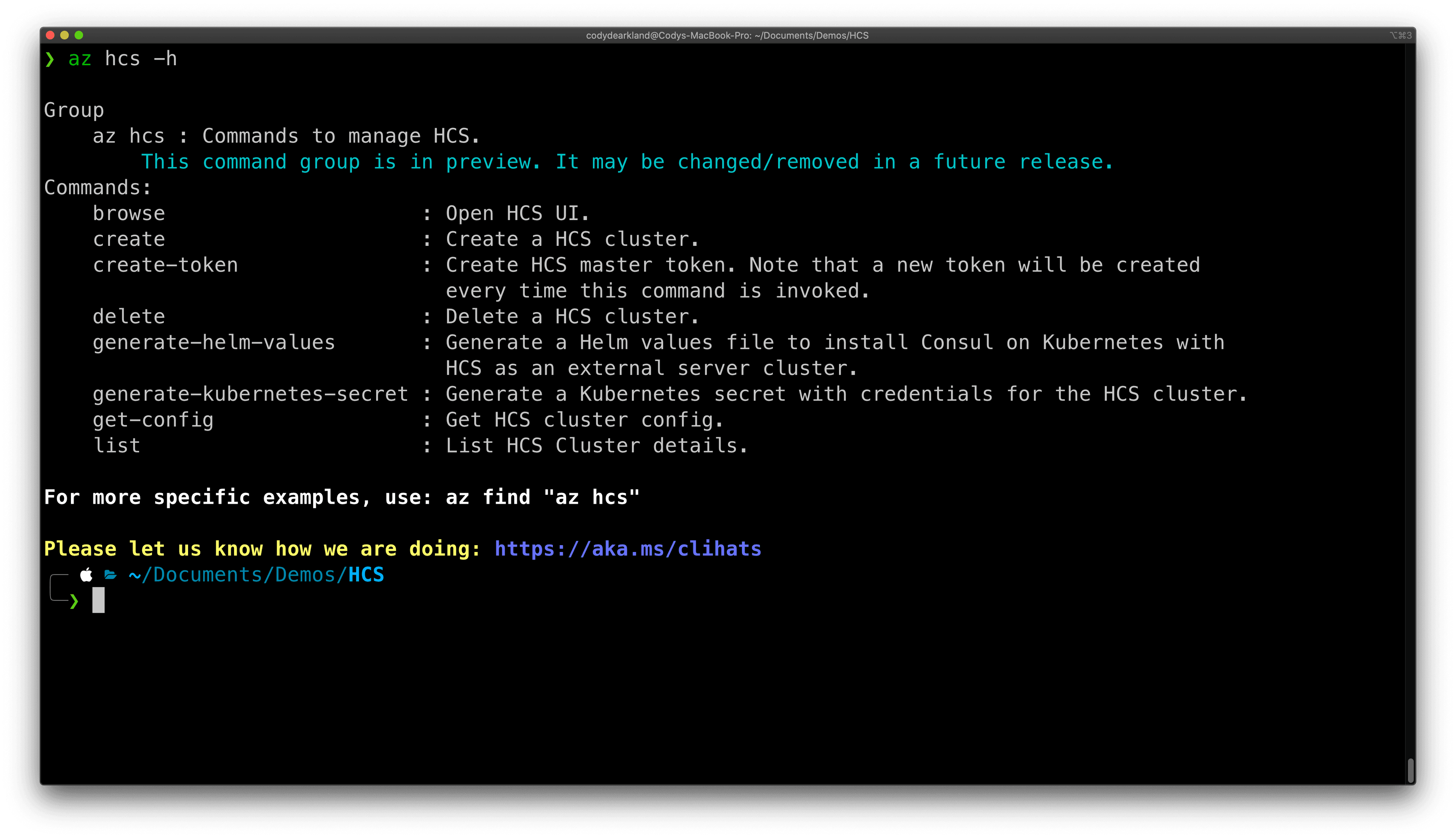Click the block cursor at the prompt
The image size is (1456, 838).
pyautogui.click(x=98, y=600)
